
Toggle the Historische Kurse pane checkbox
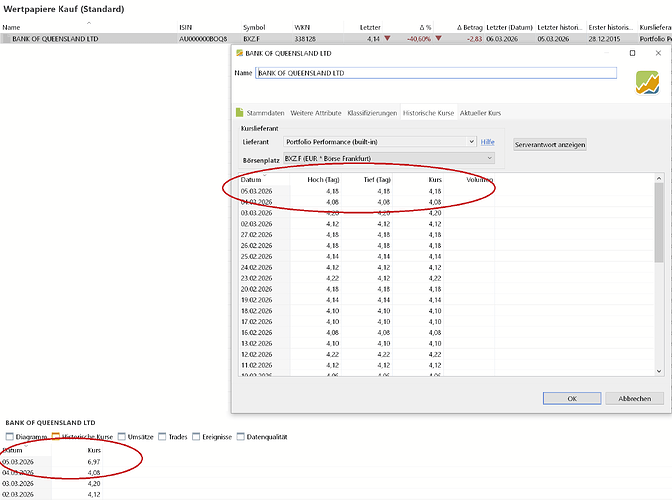56,437
